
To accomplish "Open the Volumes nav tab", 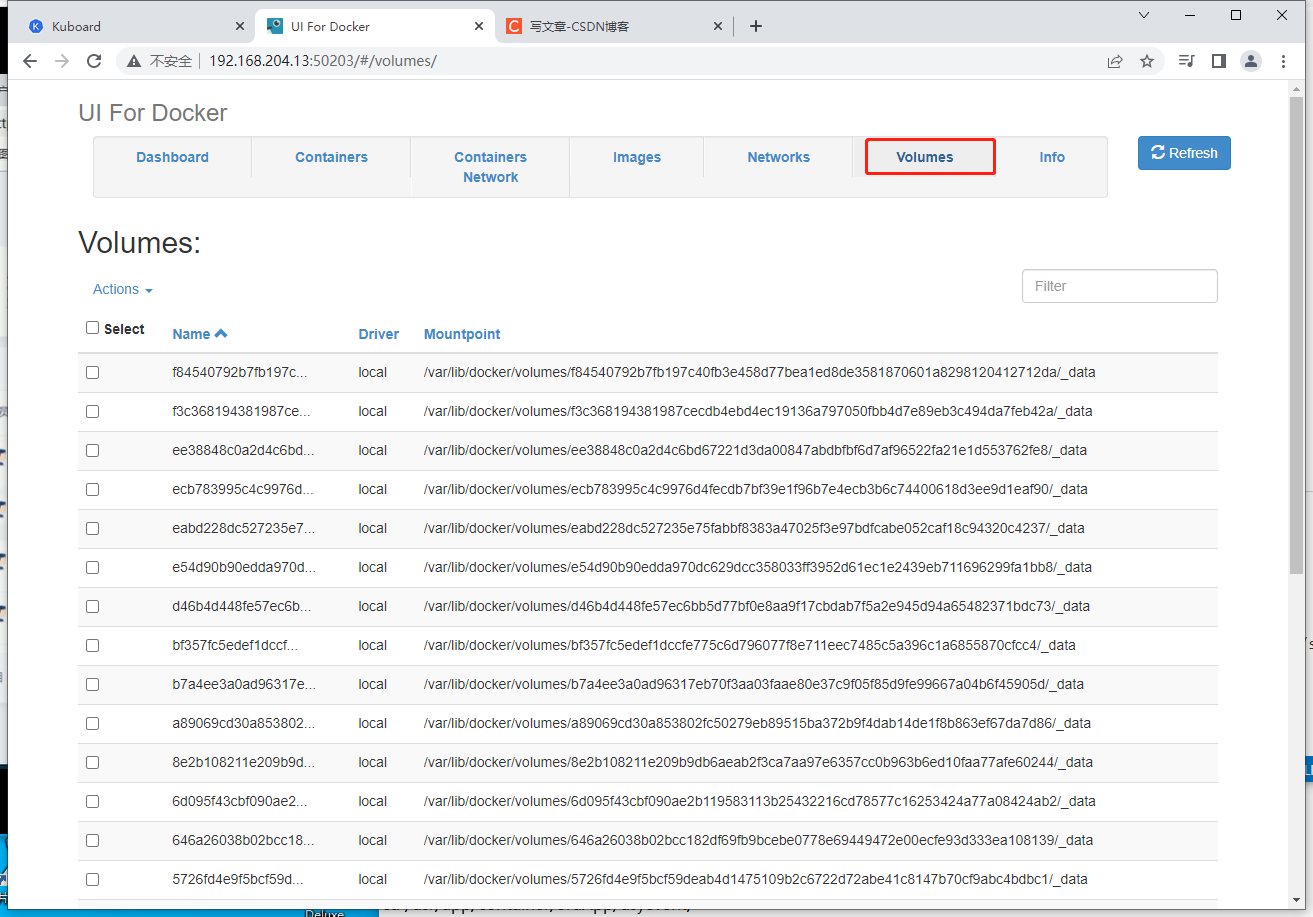I will [x=925, y=157].
